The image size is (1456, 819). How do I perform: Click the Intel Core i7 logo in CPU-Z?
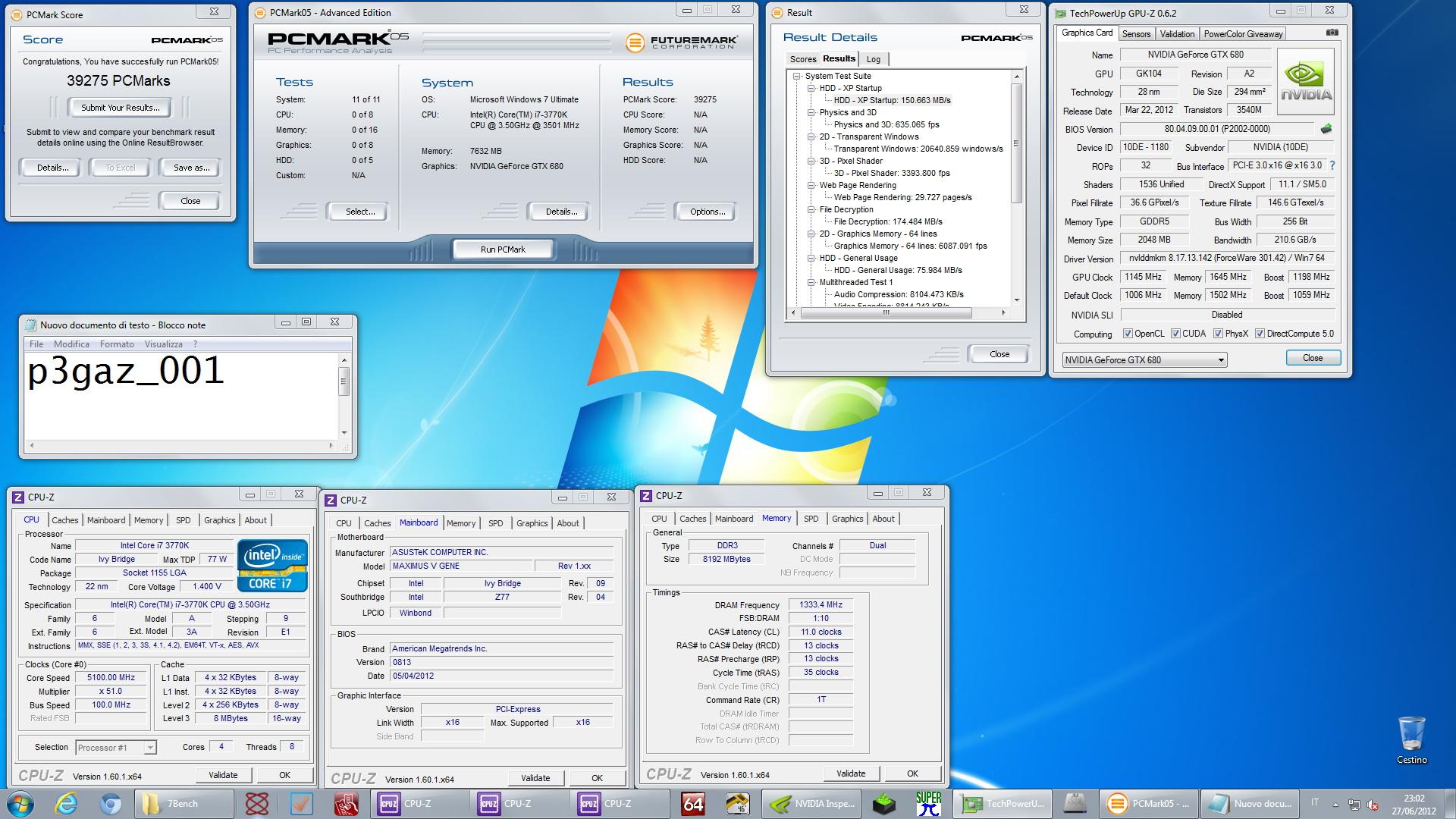click(x=272, y=566)
